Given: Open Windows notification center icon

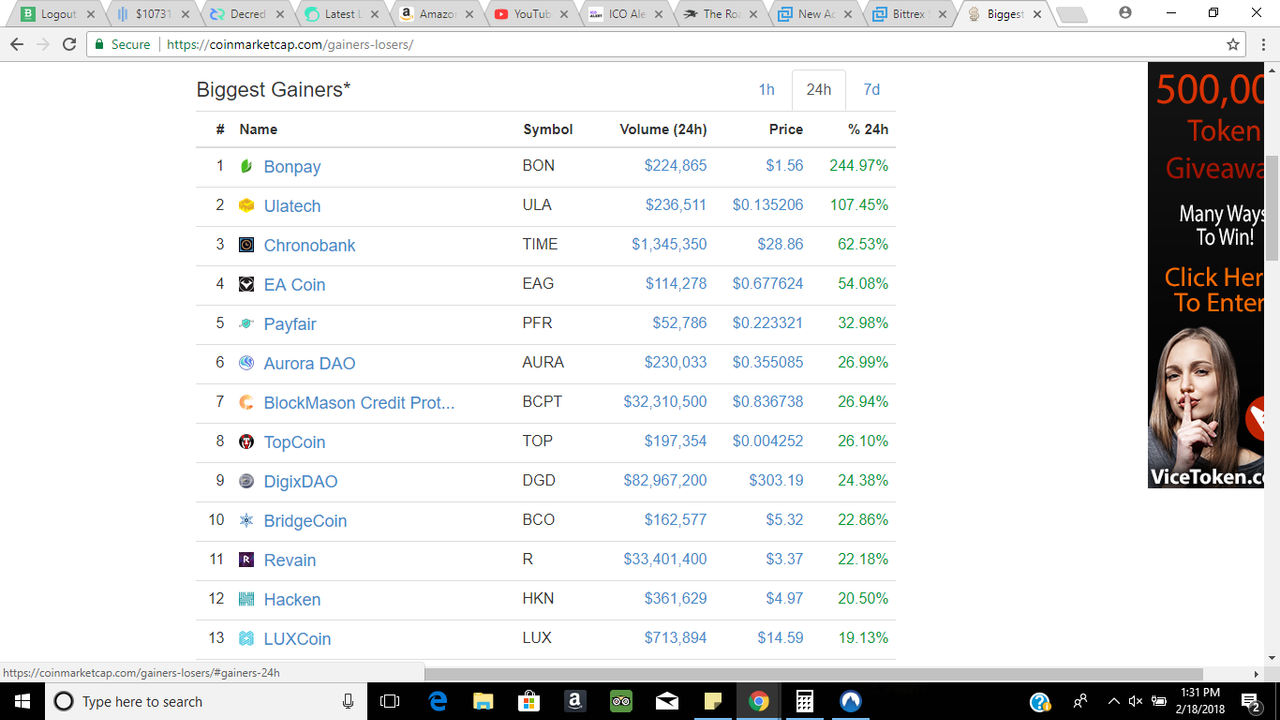Looking at the screenshot, I should (1250, 701).
